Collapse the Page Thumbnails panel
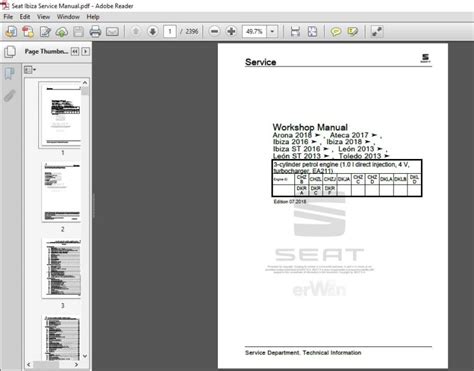This screenshot has height=371, width=474. pyautogui.click(x=75, y=52)
